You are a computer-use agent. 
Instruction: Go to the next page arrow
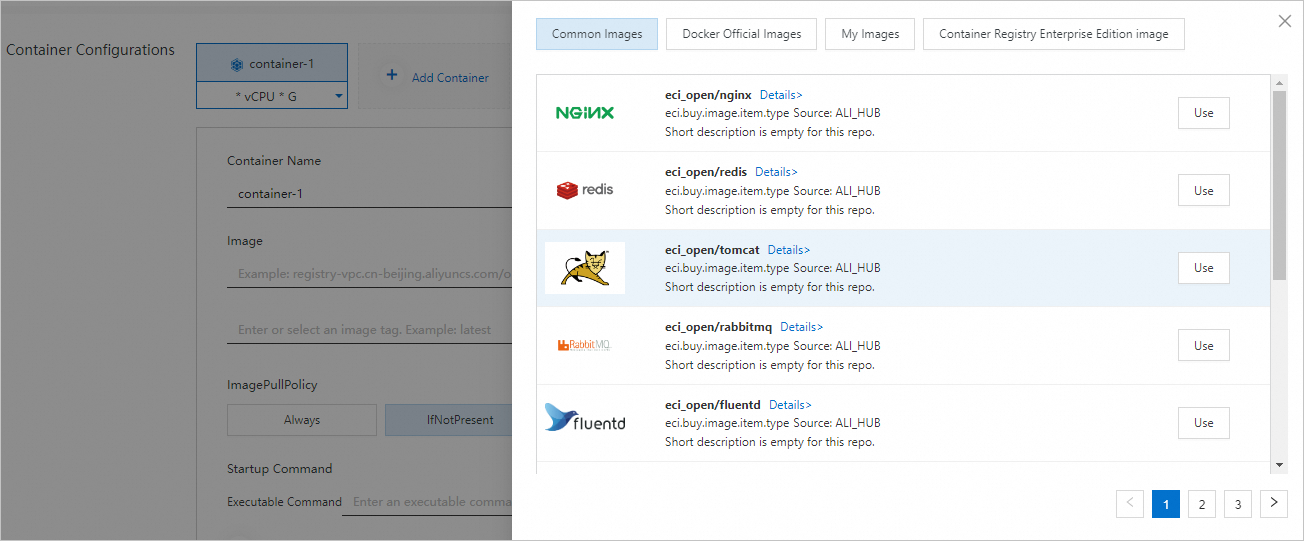[1273, 503]
